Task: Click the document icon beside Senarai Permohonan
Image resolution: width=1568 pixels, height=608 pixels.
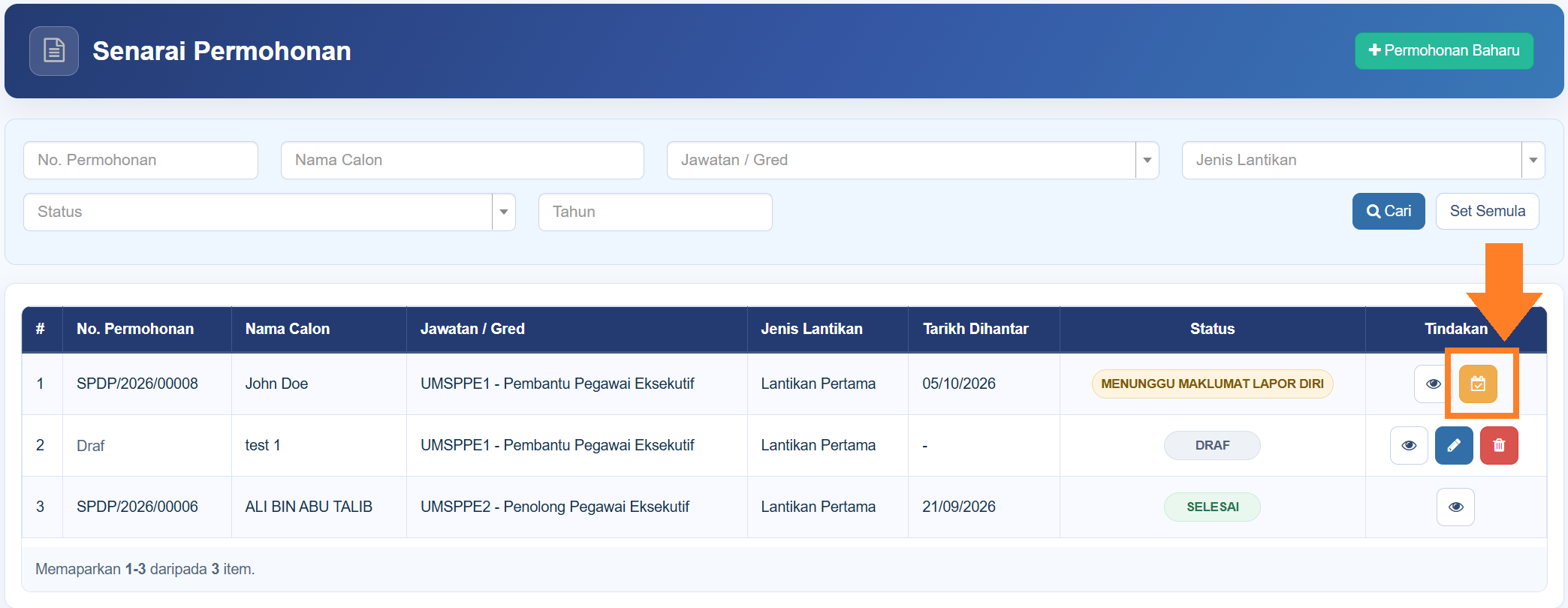Action: pyautogui.click(x=54, y=51)
